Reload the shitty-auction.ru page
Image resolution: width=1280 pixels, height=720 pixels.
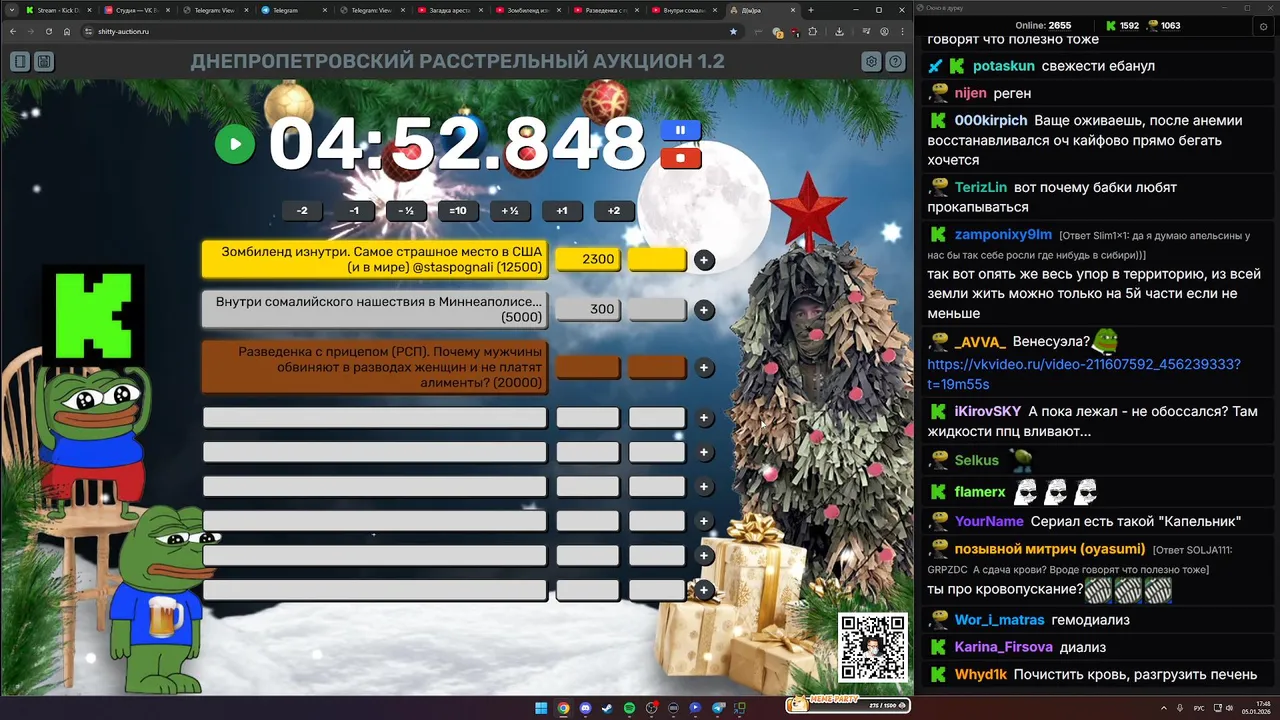click(49, 31)
